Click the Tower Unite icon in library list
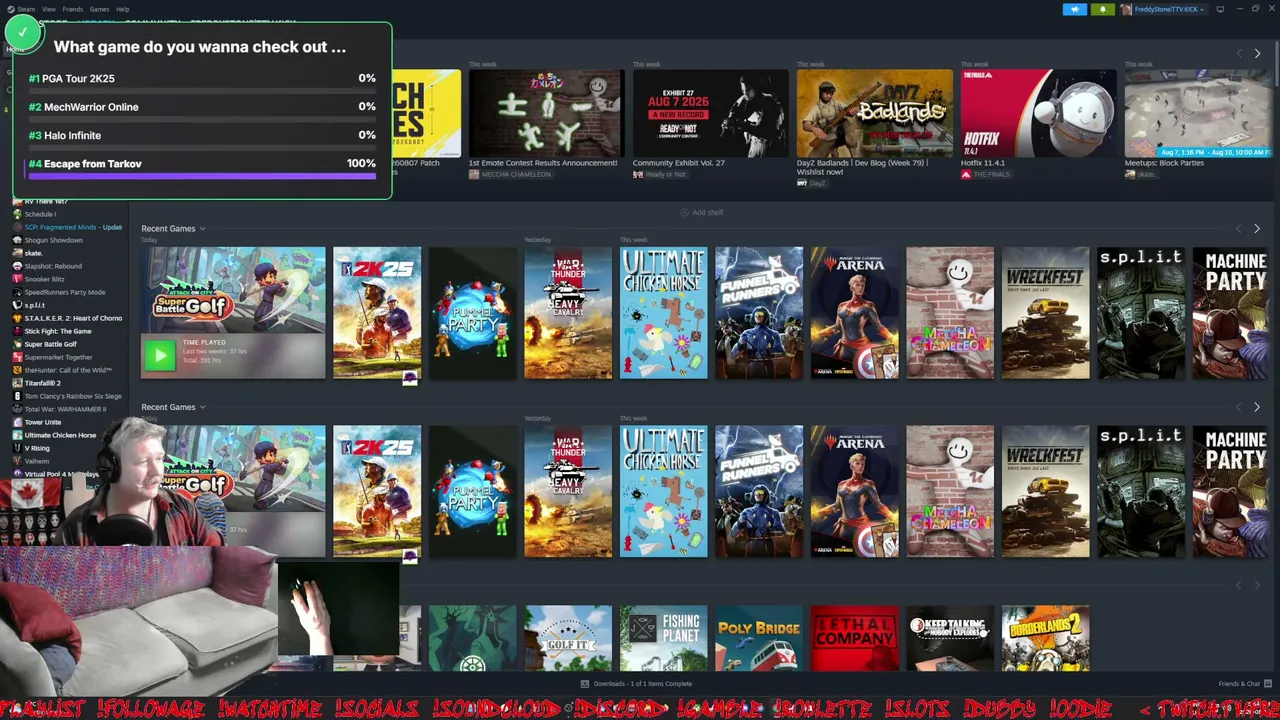The width and height of the screenshot is (1280, 720). coord(17,422)
